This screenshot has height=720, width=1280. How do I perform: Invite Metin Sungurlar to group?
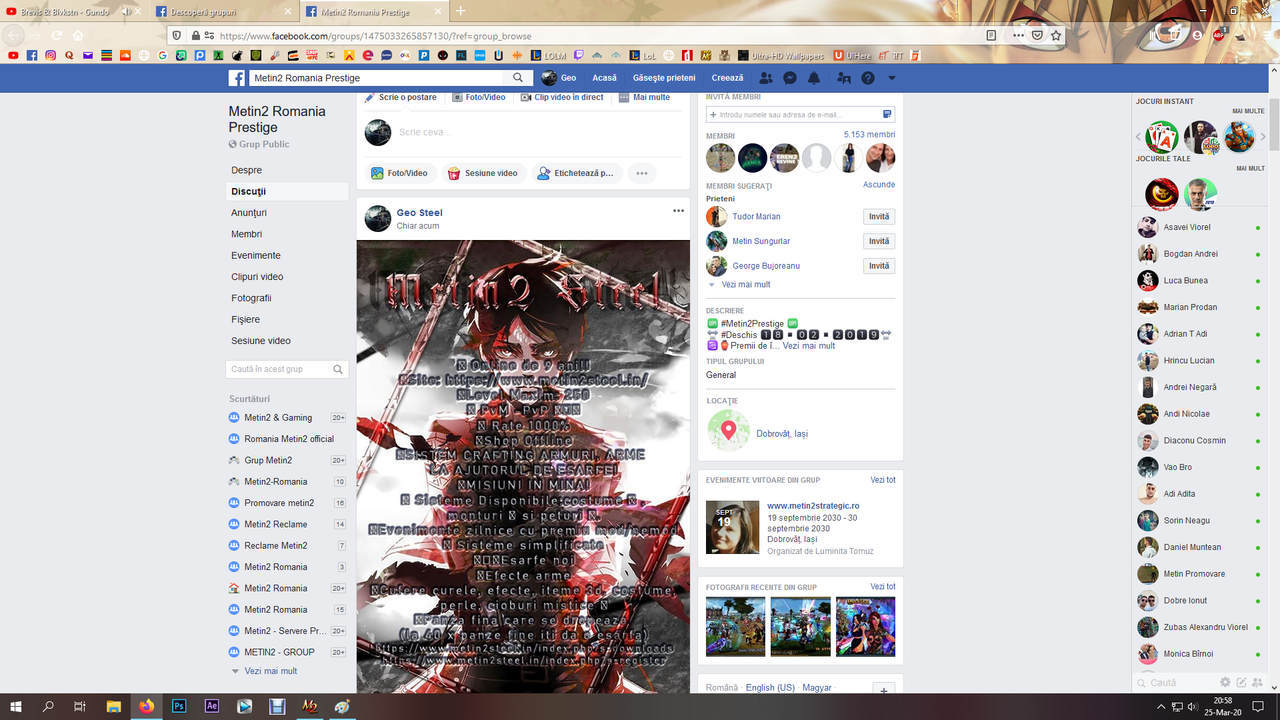tap(879, 241)
